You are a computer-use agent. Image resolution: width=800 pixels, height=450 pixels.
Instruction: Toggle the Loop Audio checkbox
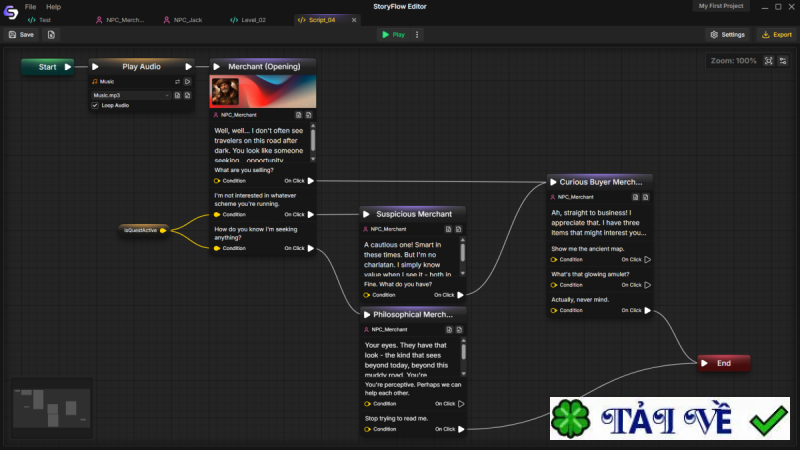coord(95,105)
